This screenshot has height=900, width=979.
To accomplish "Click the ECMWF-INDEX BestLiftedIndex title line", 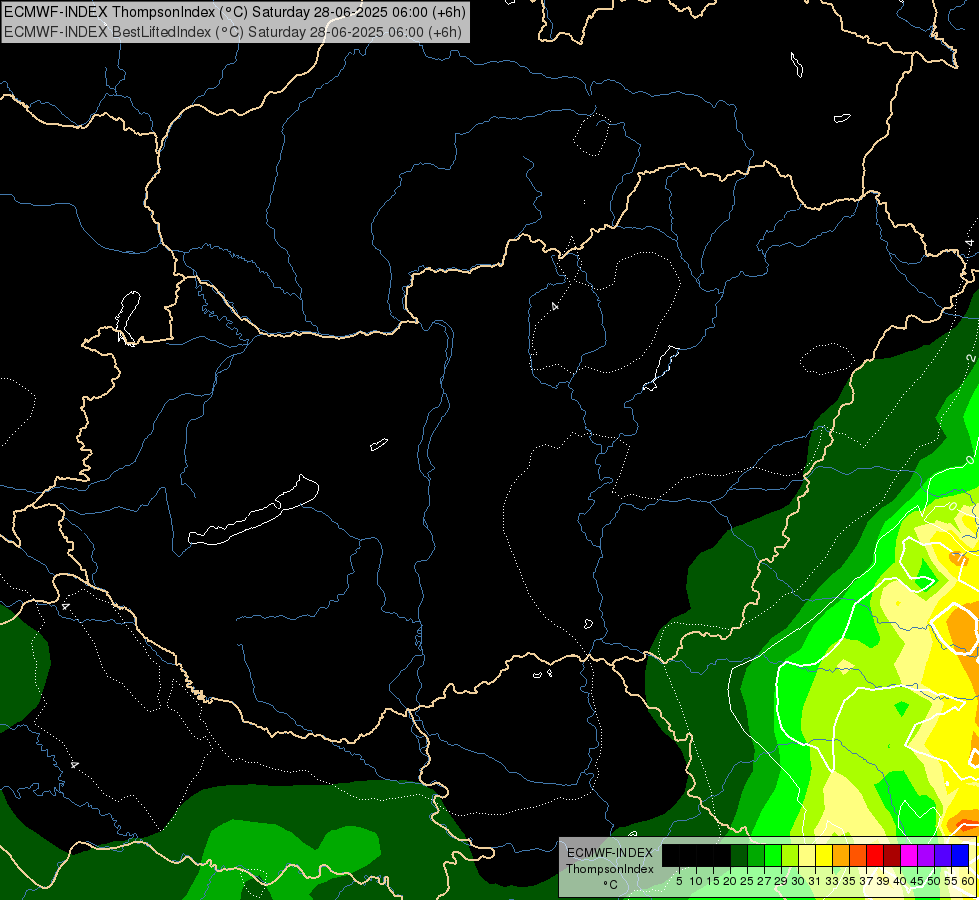I will pyautogui.click(x=233, y=32).
